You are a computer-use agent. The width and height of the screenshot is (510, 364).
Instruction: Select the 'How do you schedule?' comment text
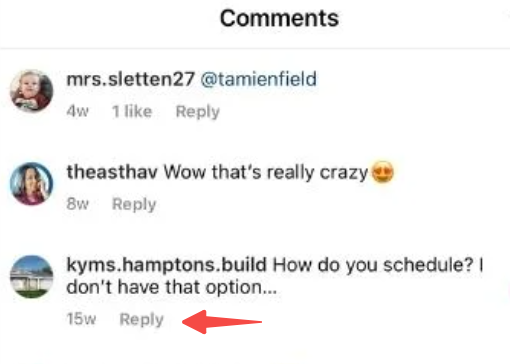(x=373, y=265)
